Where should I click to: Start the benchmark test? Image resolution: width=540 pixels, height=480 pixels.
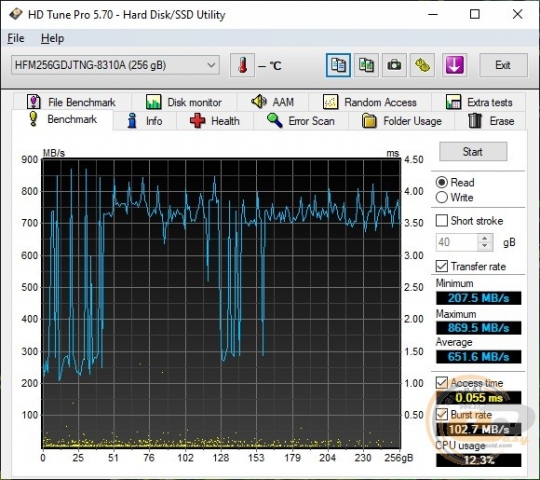coord(473,152)
